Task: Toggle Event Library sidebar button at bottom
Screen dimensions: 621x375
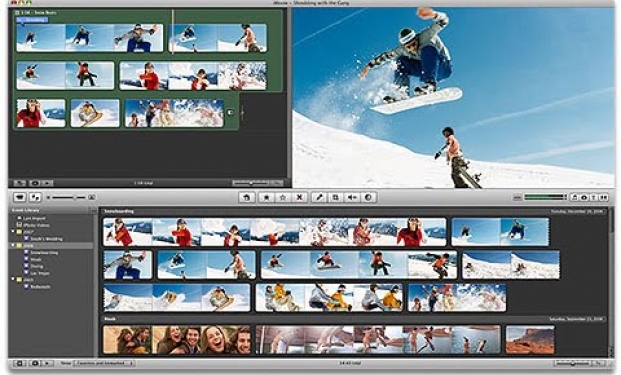Action: [20, 363]
